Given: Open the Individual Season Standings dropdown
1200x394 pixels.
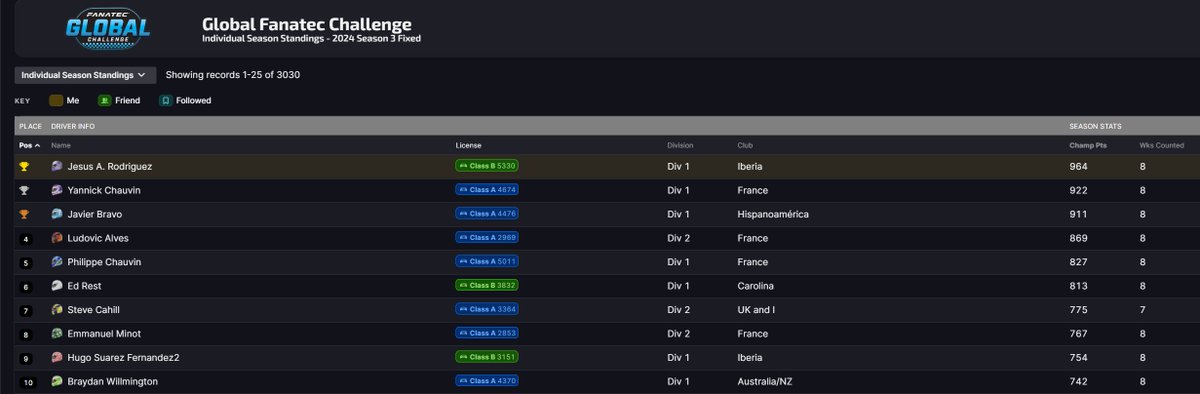Looking at the screenshot, I should (x=85, y=75).
